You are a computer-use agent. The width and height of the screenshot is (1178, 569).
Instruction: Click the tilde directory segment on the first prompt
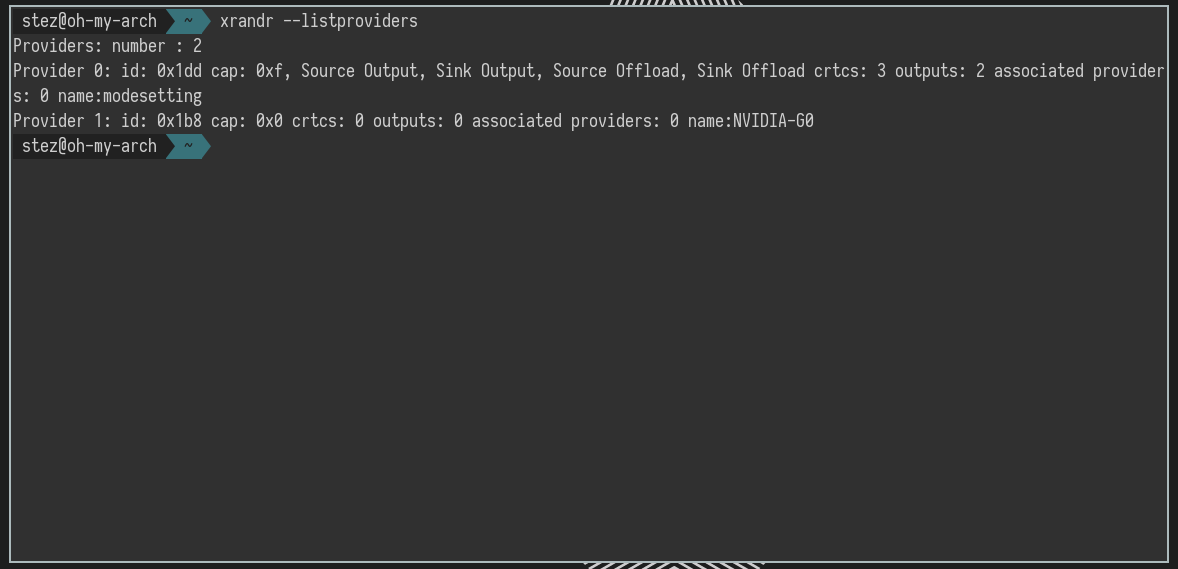(187, 21)
